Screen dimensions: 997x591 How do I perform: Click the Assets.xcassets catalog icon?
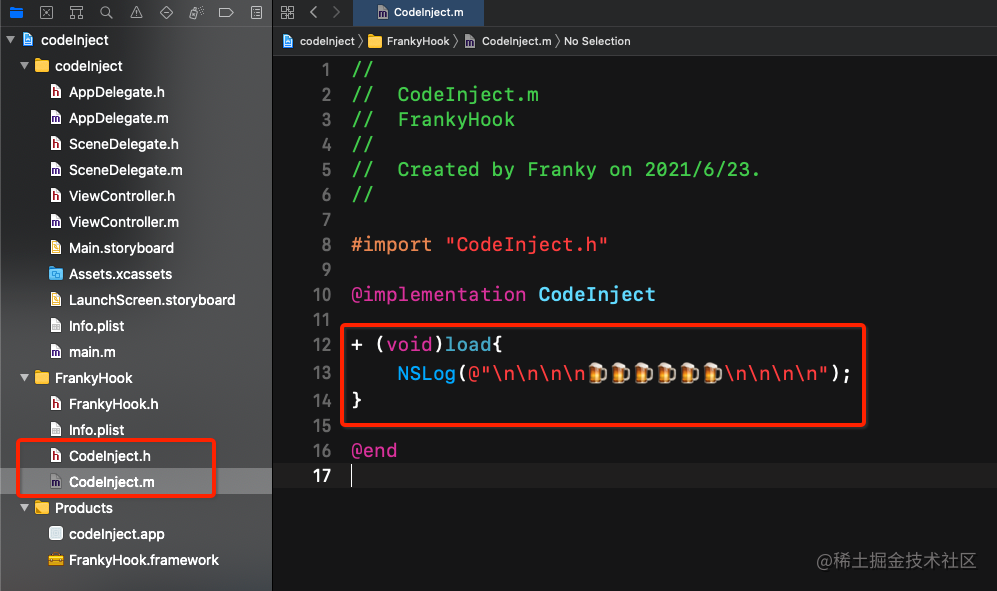click(56, 274)
